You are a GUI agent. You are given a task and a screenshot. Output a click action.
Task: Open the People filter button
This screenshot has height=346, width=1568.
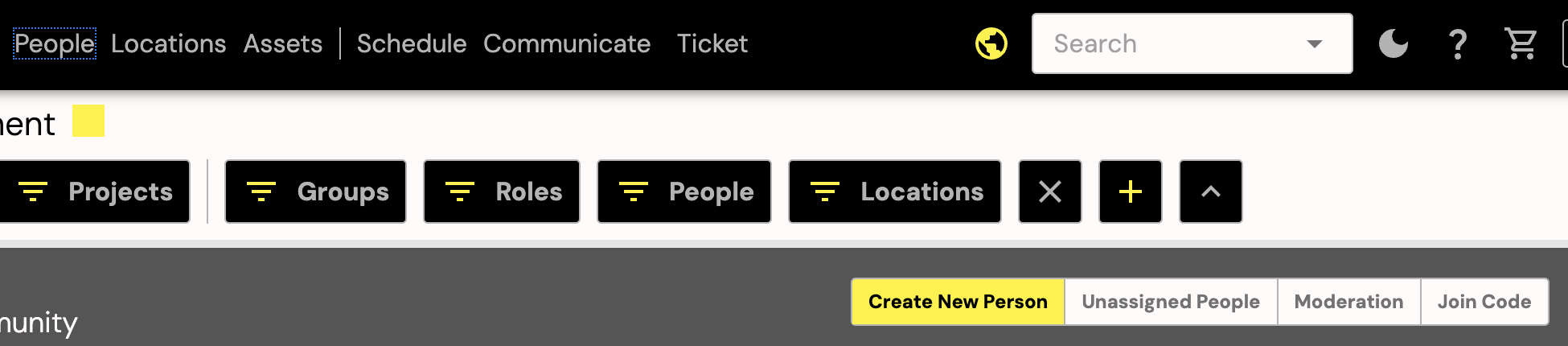[x=684, y=192]
